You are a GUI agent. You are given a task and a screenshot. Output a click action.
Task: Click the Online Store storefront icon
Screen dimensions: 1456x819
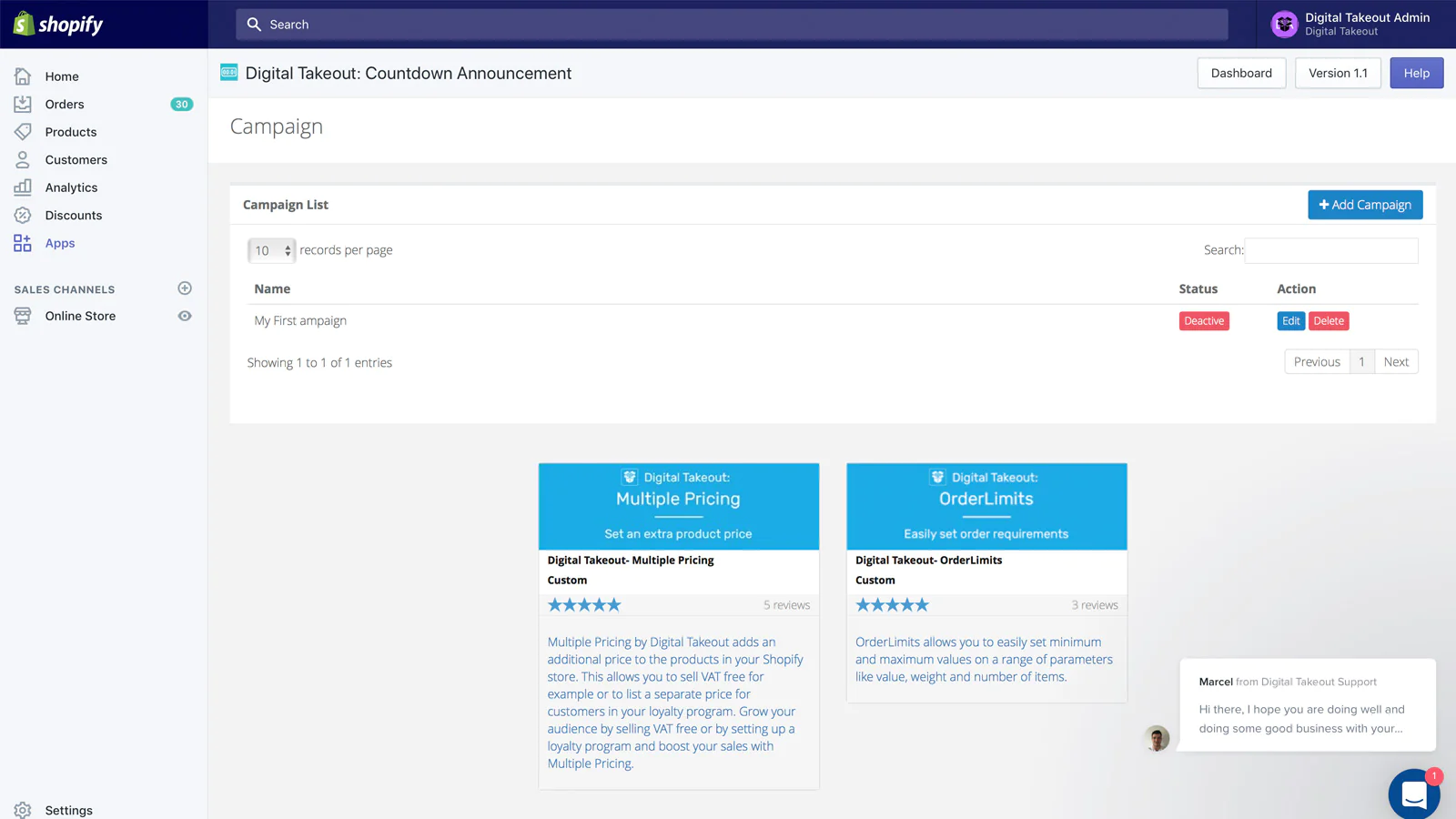pyautogui.click(x=23, y=316)
